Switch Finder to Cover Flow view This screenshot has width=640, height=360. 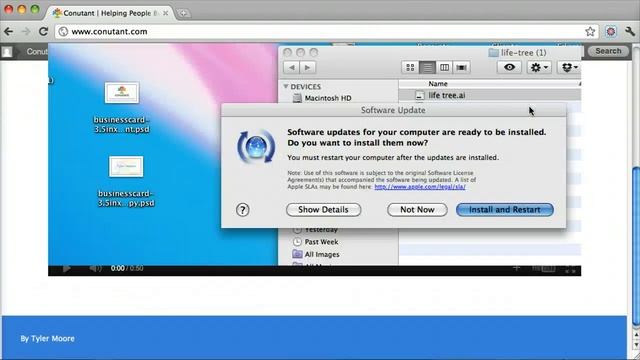462,67
